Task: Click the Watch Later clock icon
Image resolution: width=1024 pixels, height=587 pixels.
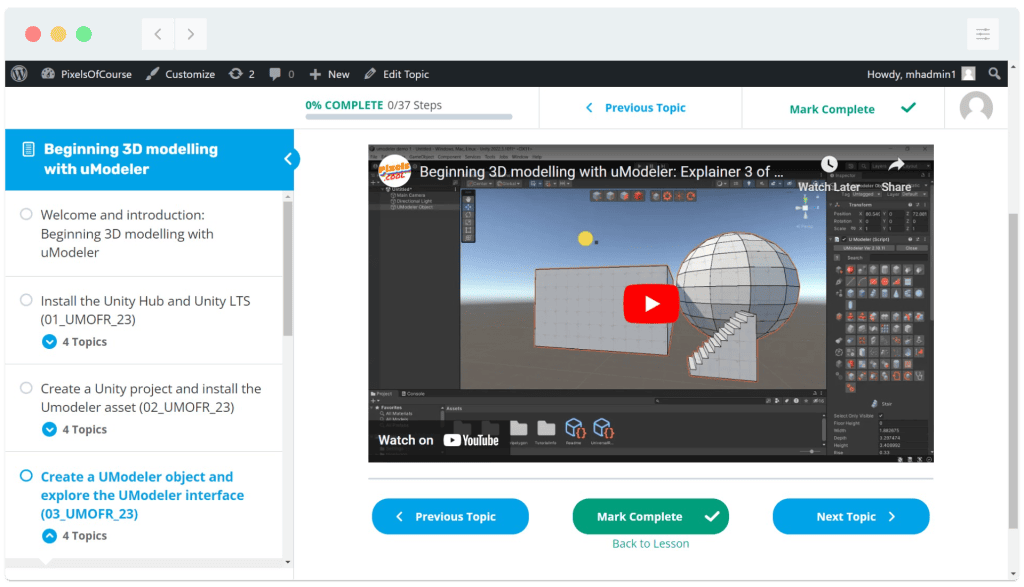Action: pos(829,164)
